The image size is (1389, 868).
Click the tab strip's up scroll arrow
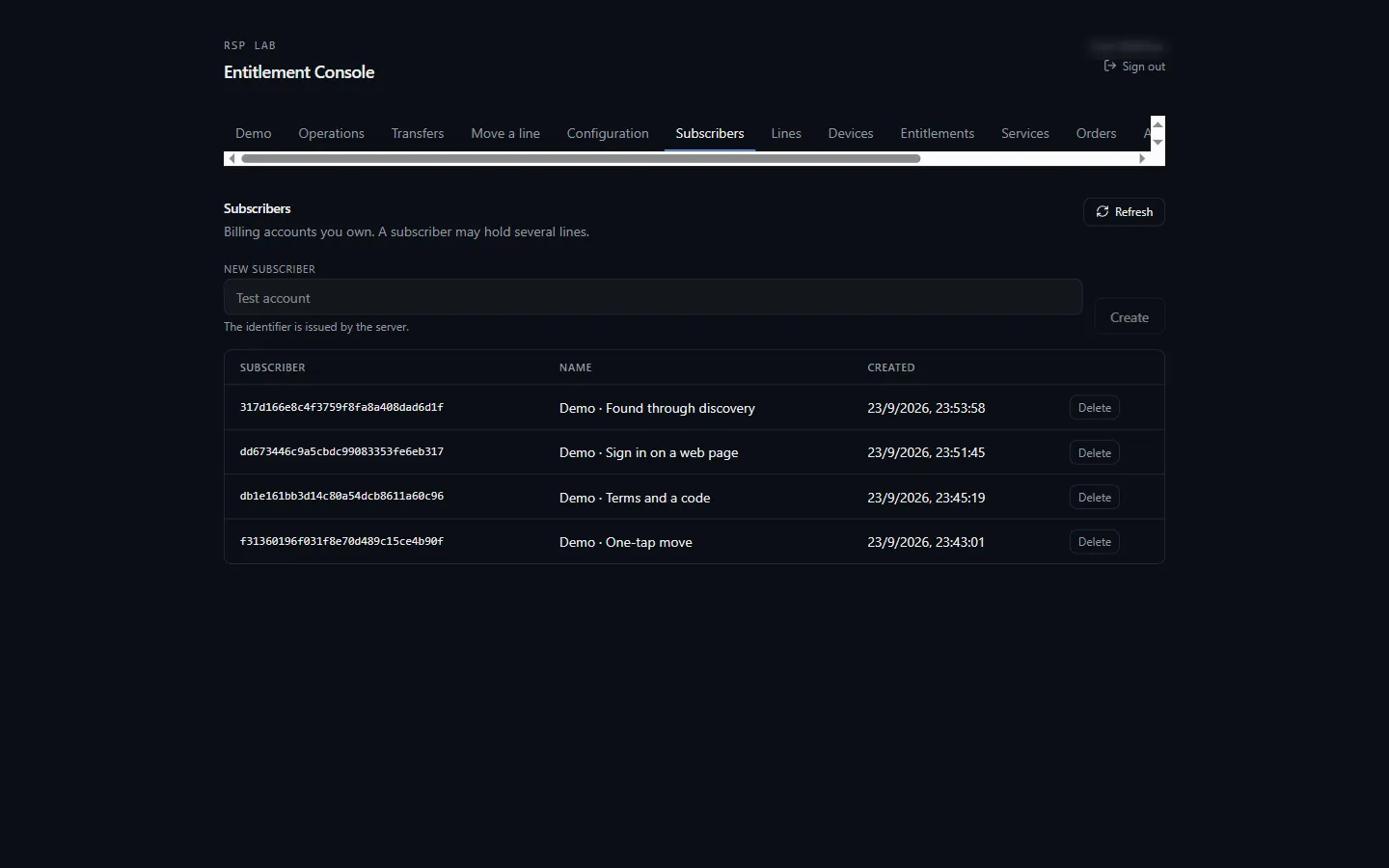[x=1158, y=124]
